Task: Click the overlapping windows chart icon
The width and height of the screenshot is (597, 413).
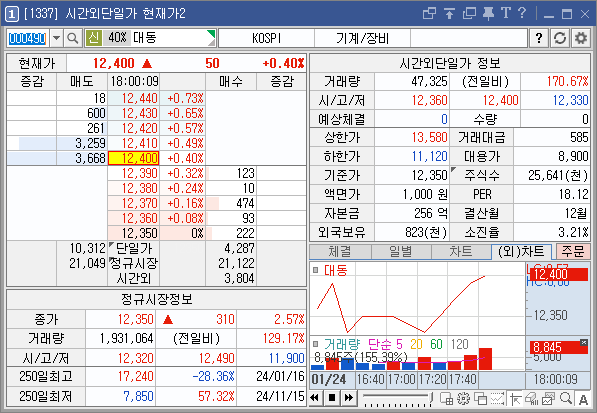Action: click(x=480, y=399)
